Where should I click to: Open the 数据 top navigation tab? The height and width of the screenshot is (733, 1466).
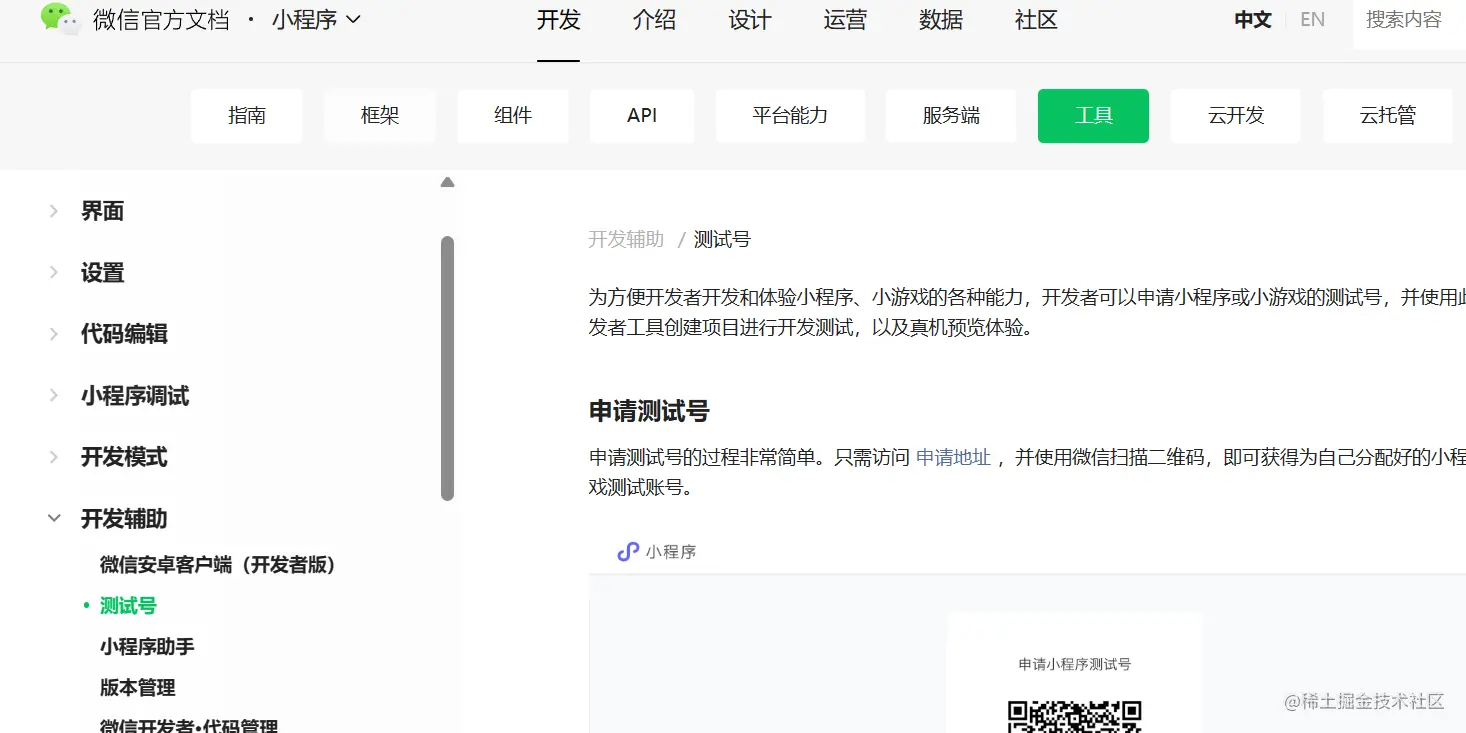[x=941, y=20]
